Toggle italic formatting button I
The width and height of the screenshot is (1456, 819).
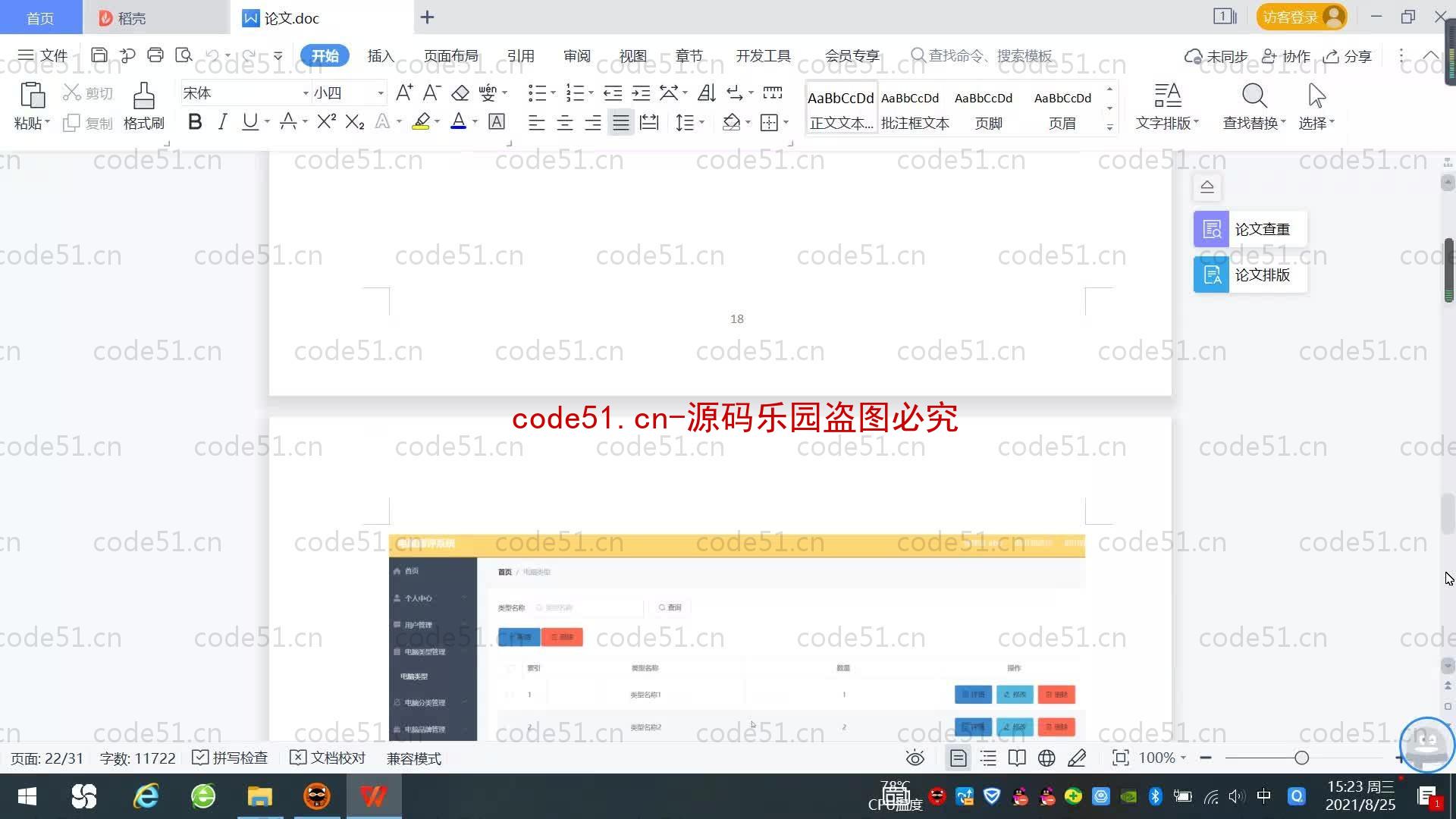click(x=222, y=122)
